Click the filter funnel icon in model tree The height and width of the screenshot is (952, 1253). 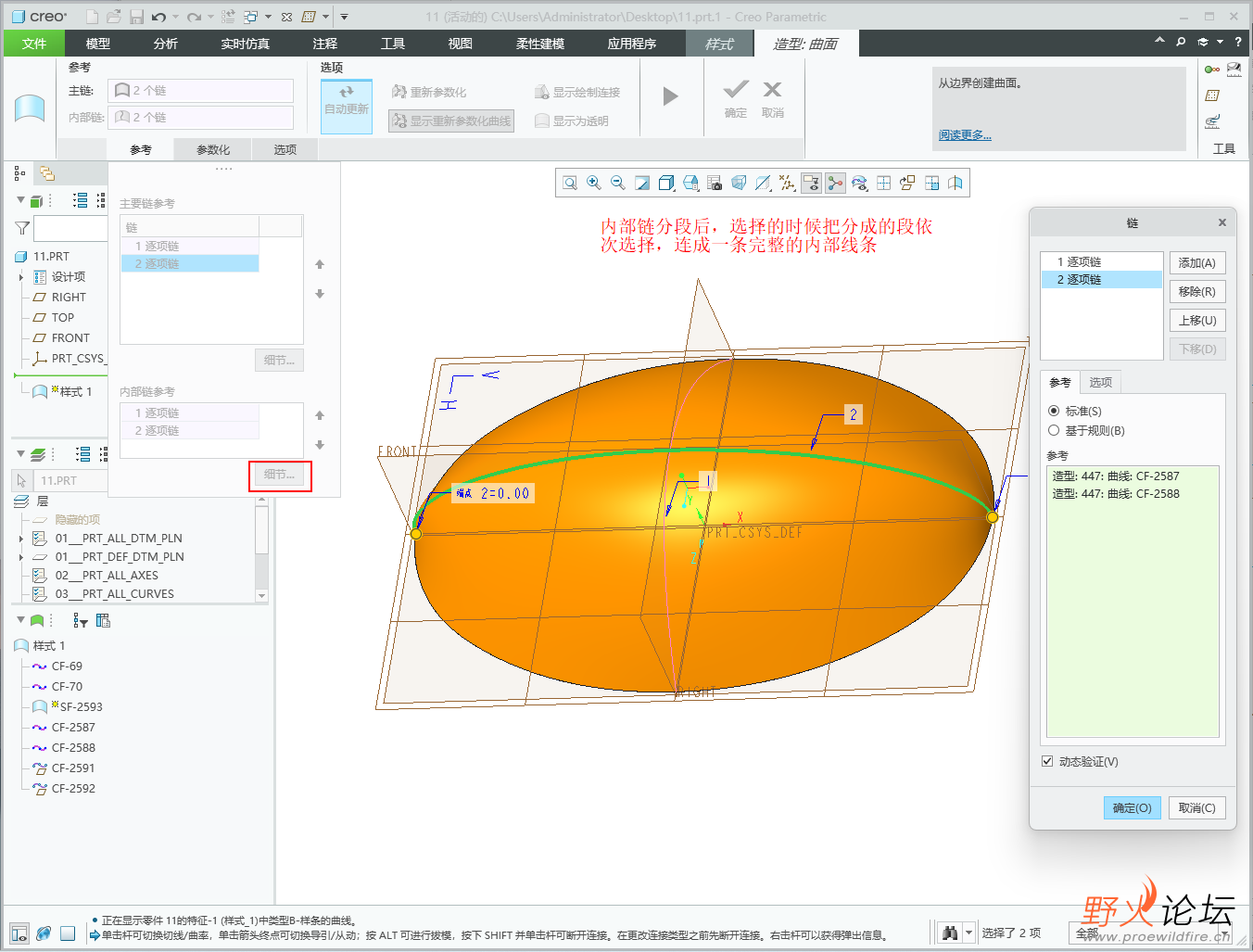click(x=22, y=228)
